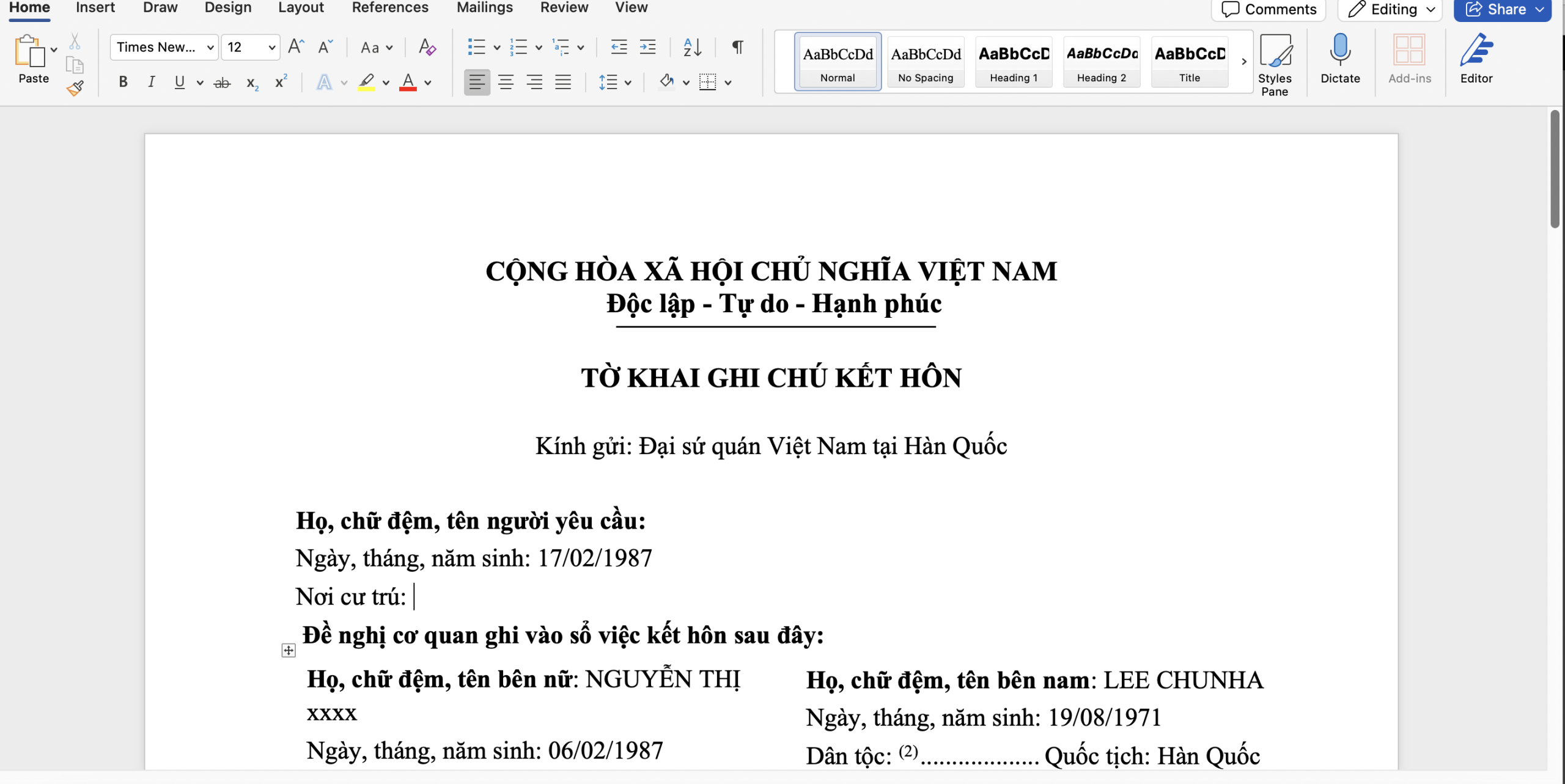The height and width of the screenshot is (784, 1565).
Task: Apply strikethrough formatting
Action: [222, 82]
